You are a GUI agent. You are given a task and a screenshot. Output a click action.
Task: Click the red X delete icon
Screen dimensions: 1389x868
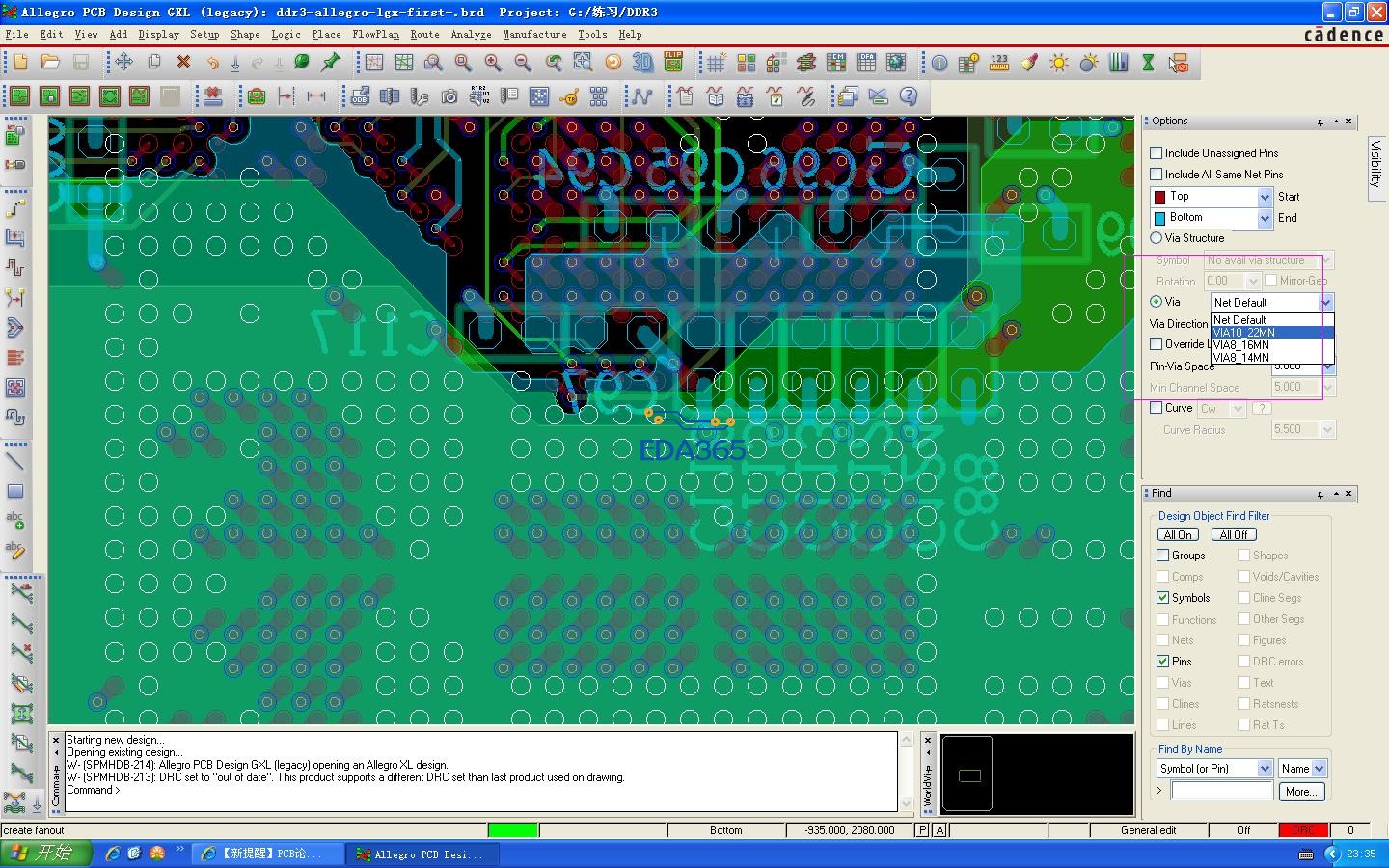[x=183, y=63]
